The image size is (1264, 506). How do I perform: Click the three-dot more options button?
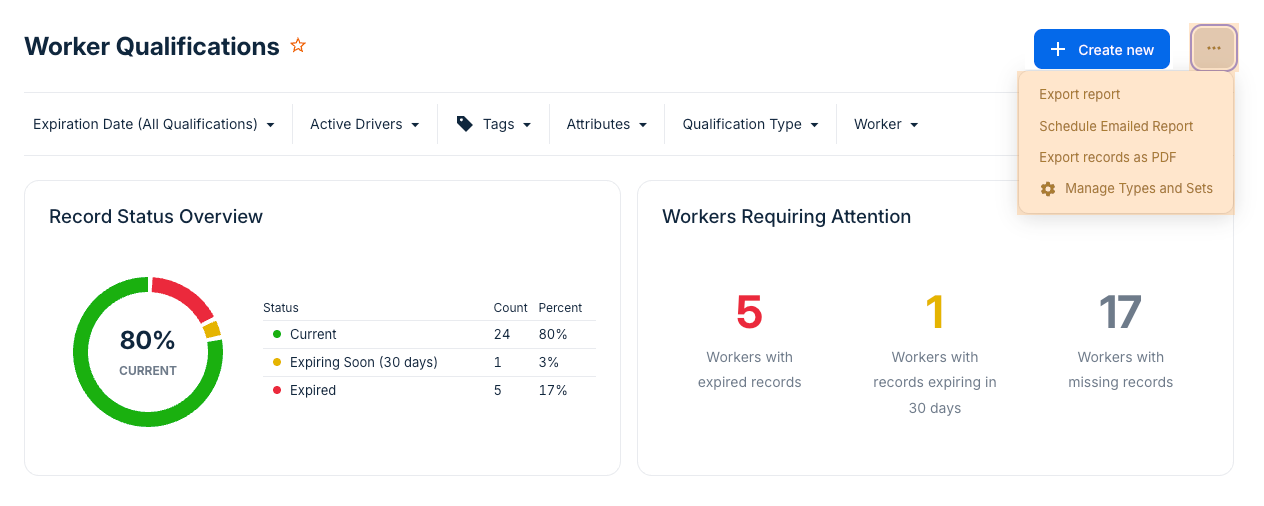(x=1213, y=49)
